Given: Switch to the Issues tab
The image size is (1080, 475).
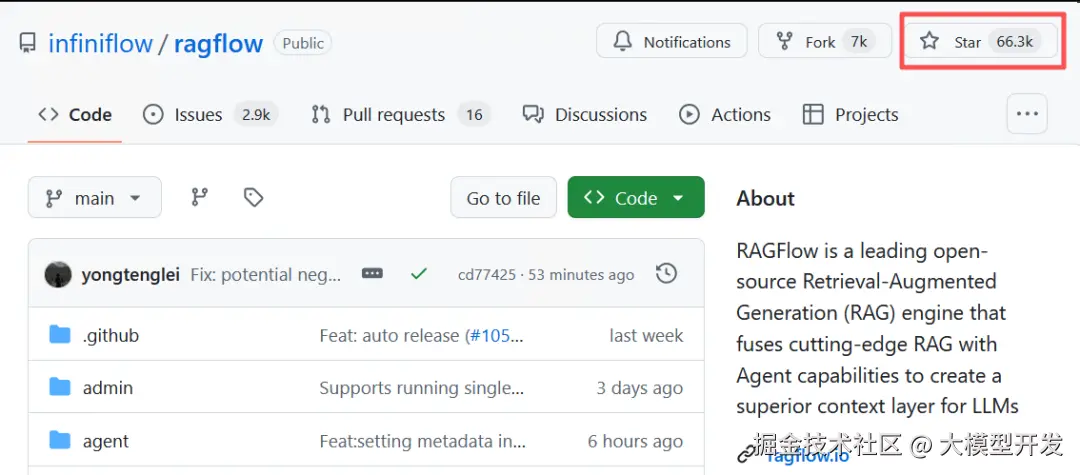Looking at the screenshot, I should (x=198, y=115).
